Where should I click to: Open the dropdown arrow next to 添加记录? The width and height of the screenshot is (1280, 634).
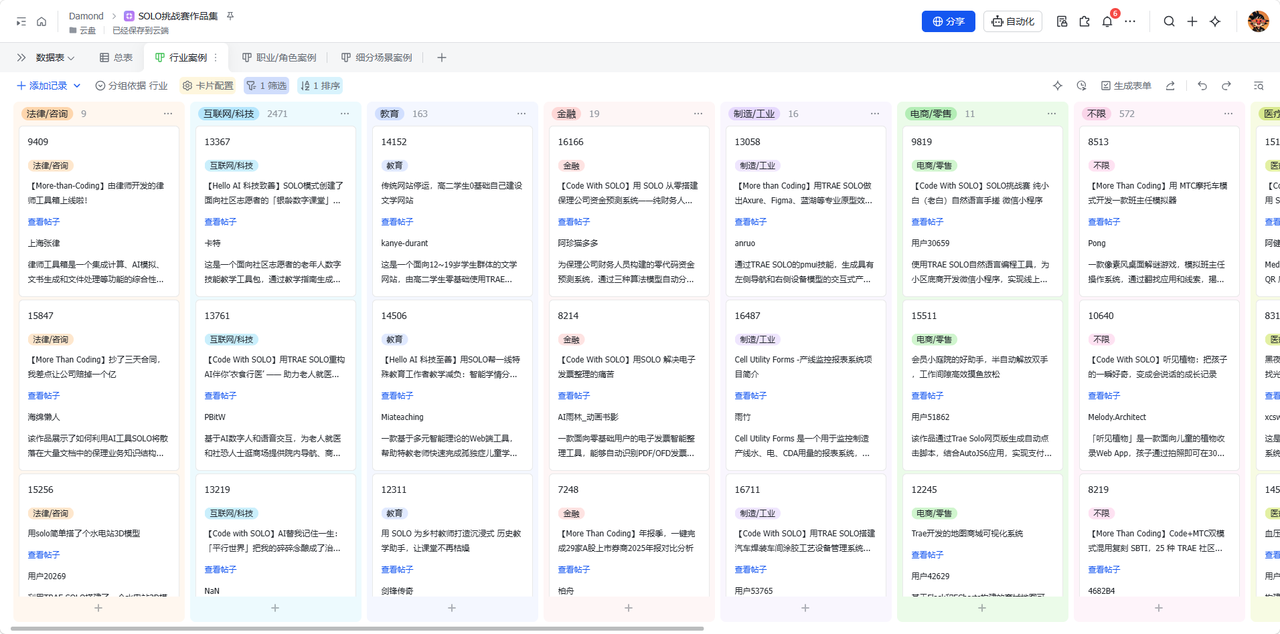tap(75, 86)
